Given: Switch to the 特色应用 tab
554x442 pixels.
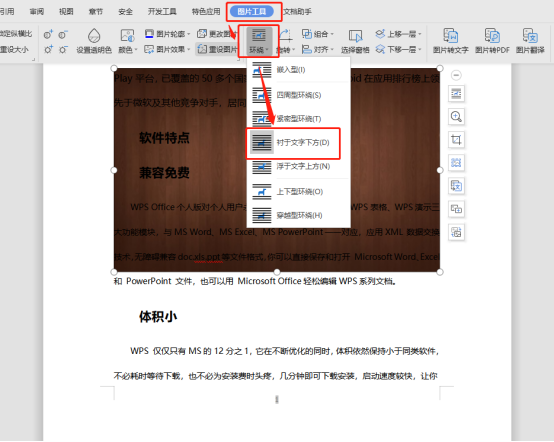Looking at the screenshot, I should click(206, 12).
